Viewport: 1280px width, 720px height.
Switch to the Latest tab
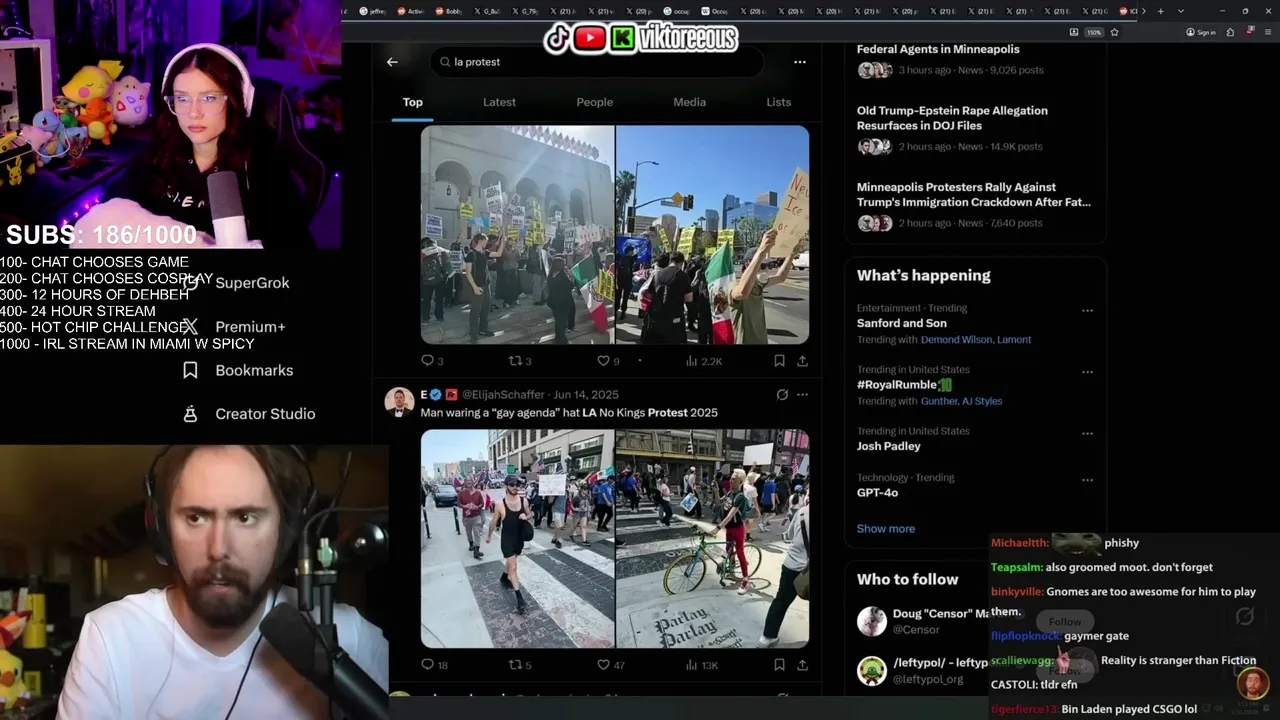(x=499, y=102)
